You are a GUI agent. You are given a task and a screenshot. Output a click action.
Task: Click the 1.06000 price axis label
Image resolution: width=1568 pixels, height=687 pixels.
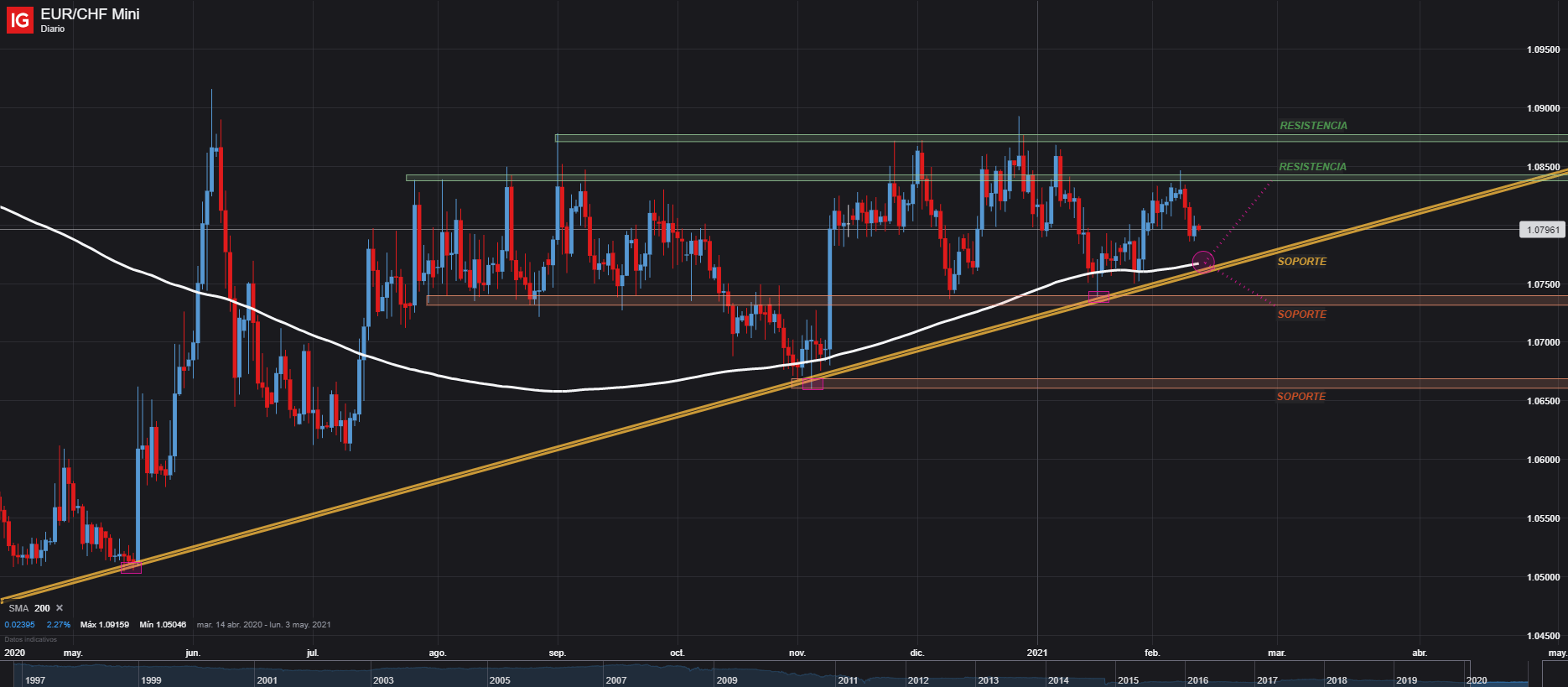click(1544, 460)
